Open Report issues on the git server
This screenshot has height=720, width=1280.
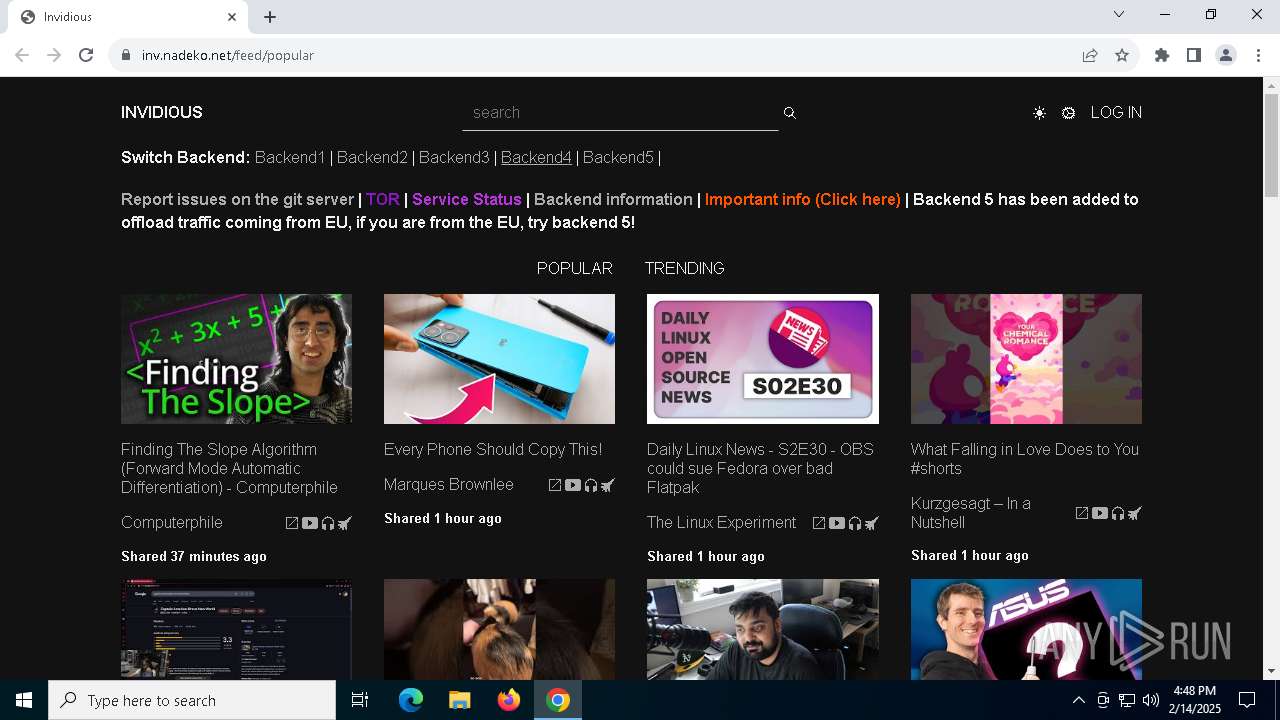point(238,199)
